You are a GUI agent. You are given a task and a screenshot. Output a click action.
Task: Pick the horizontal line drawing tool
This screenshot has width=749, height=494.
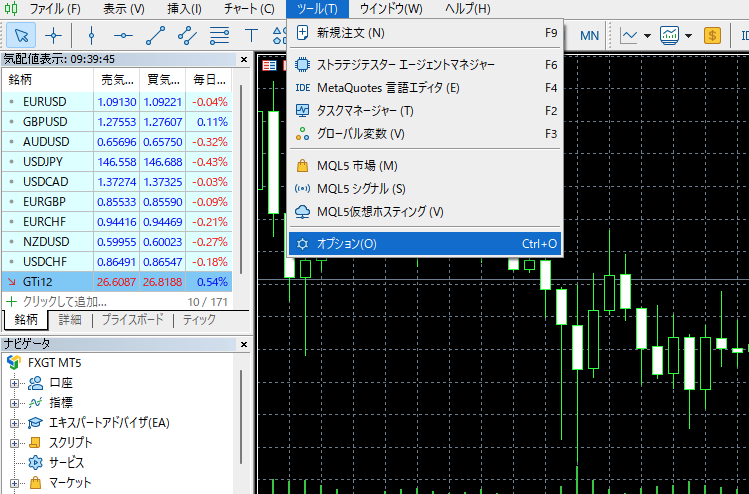(123, 36)
